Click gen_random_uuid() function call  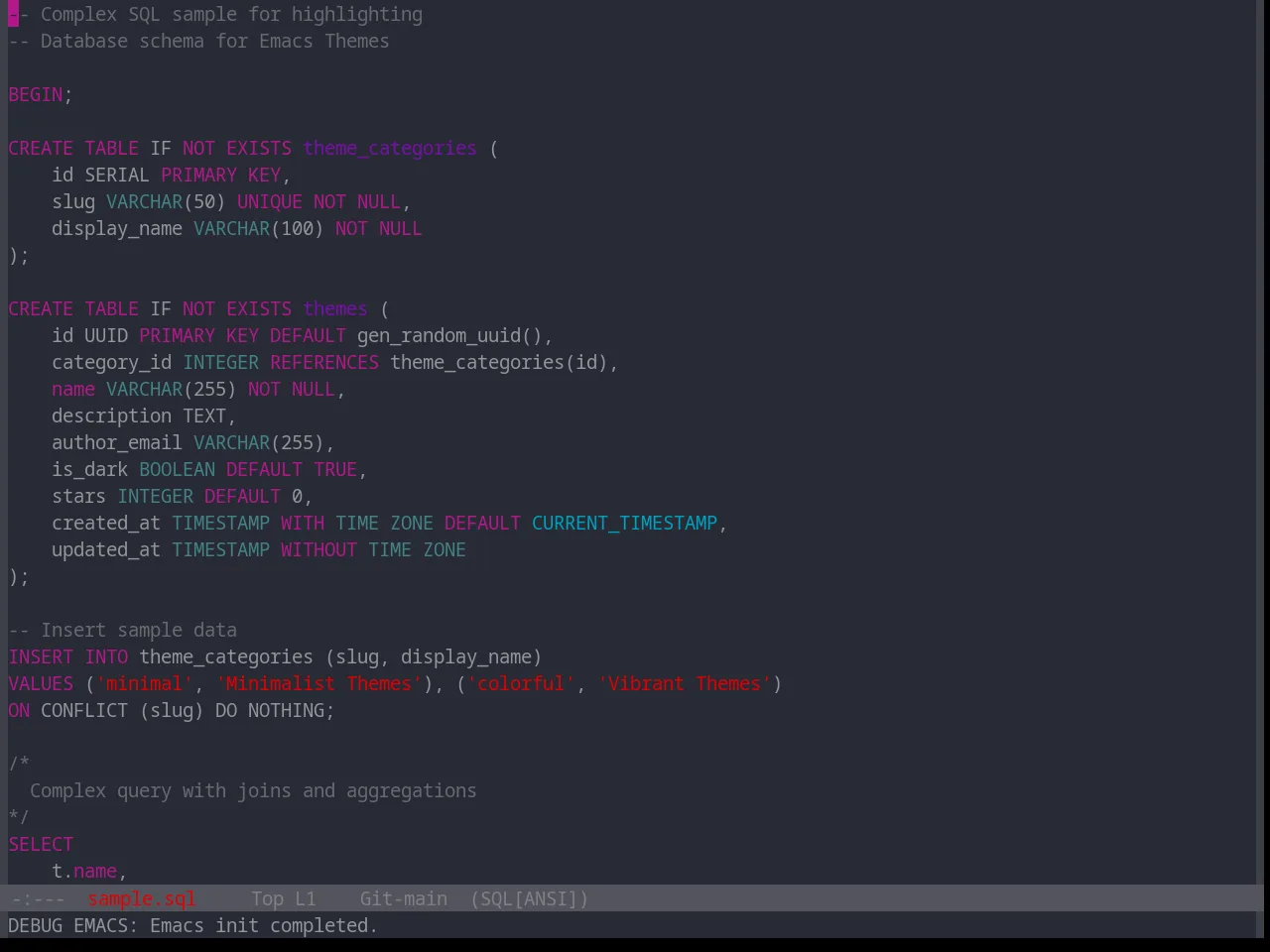[x=449, y=335]
